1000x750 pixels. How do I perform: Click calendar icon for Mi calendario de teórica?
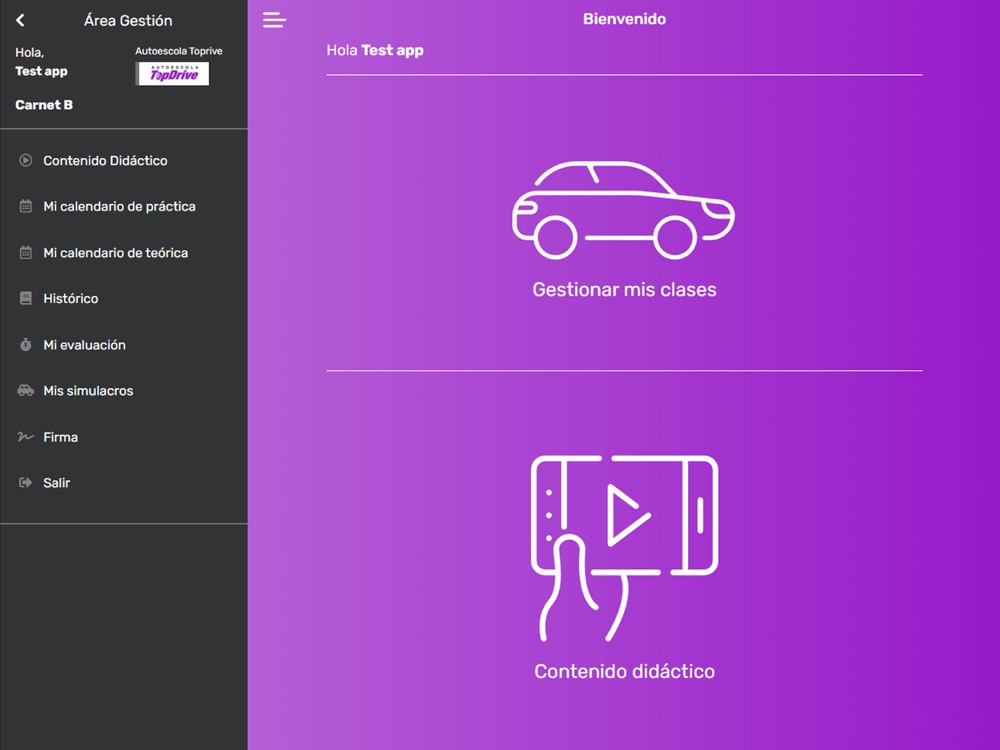(26, 253)
